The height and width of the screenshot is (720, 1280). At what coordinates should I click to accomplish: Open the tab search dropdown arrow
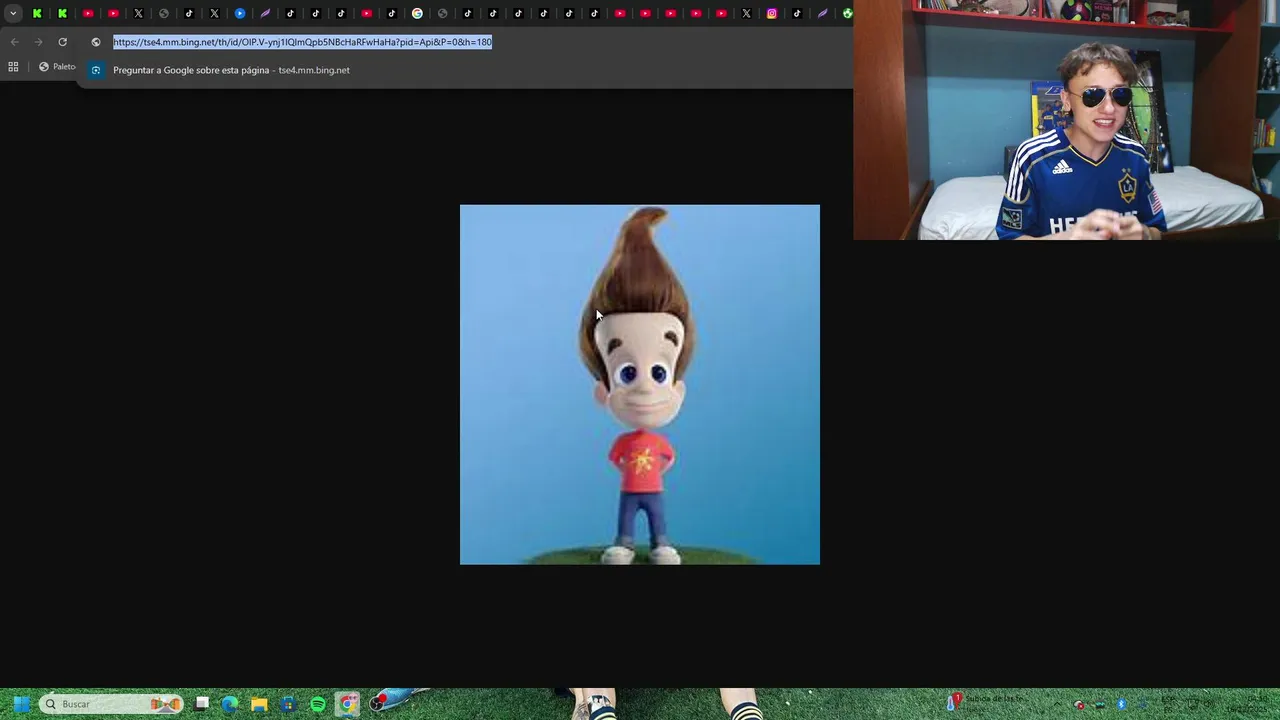point(13,13)
